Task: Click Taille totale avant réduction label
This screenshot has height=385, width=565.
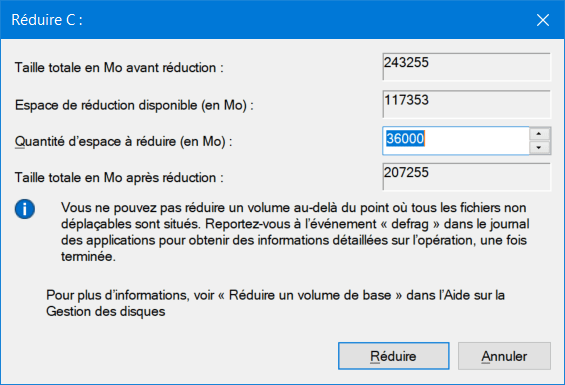Action: (119, 68)
